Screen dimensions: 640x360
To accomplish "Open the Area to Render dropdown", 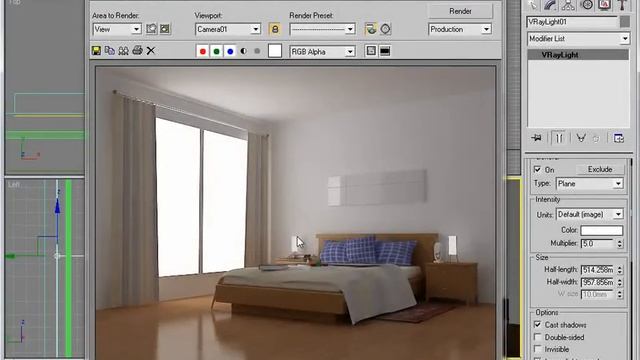I will pos(117,29).
